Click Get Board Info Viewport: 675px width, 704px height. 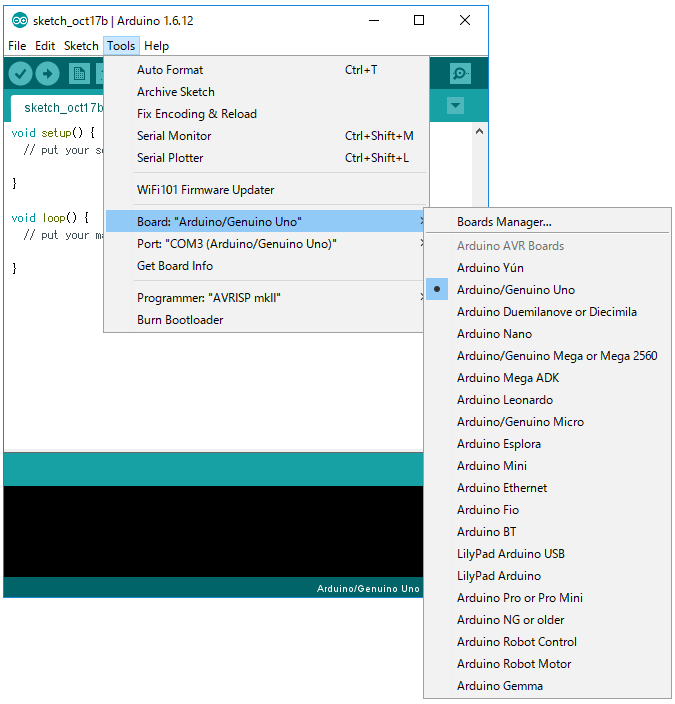coord(266,266)
